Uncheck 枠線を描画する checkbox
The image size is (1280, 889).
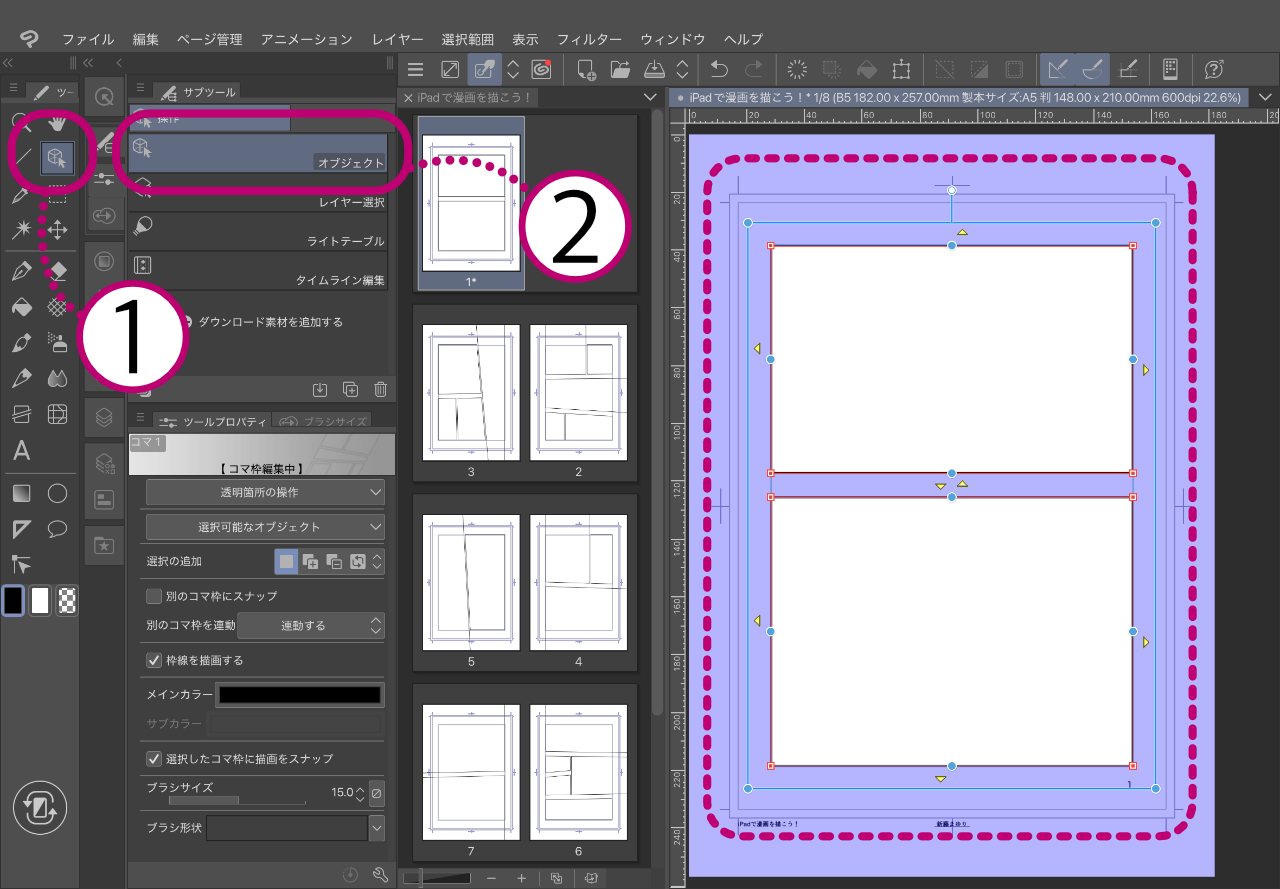coord(154,660)
